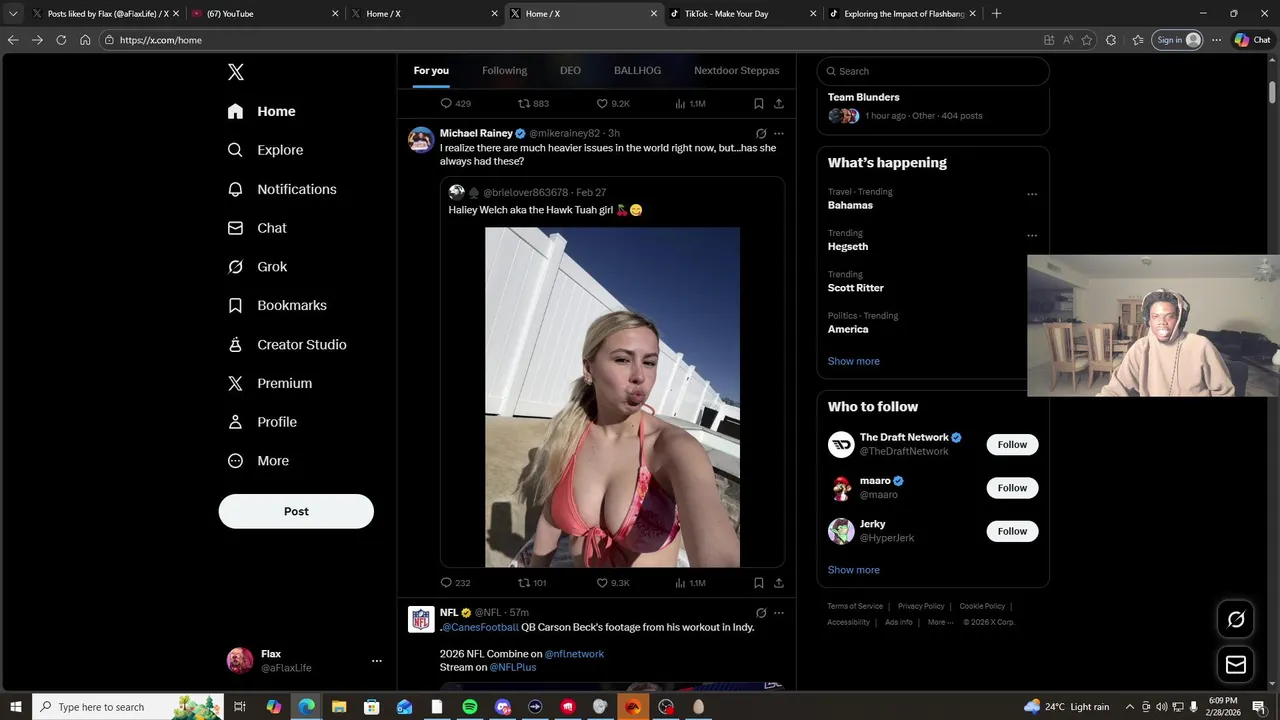The height and width of the screenshot is (720, 1280).
Task: Open the @CanesFootball mention link
Action: pyautogui.click(x=480, y=628)
